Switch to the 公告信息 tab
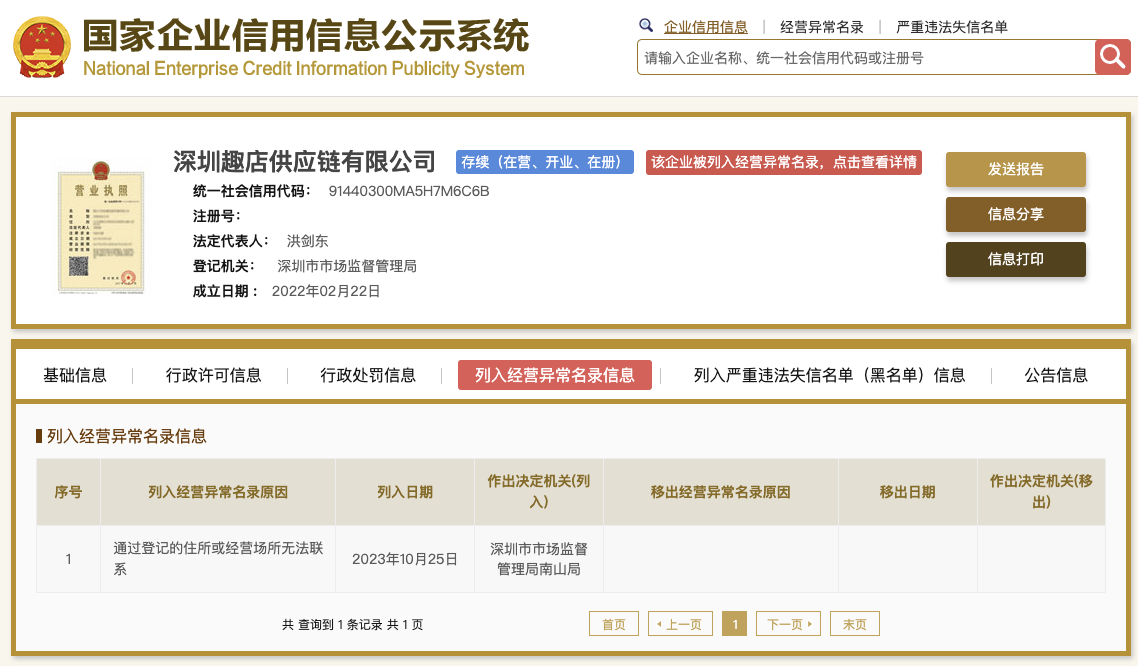1138x666 pixels. (1056, 375)
